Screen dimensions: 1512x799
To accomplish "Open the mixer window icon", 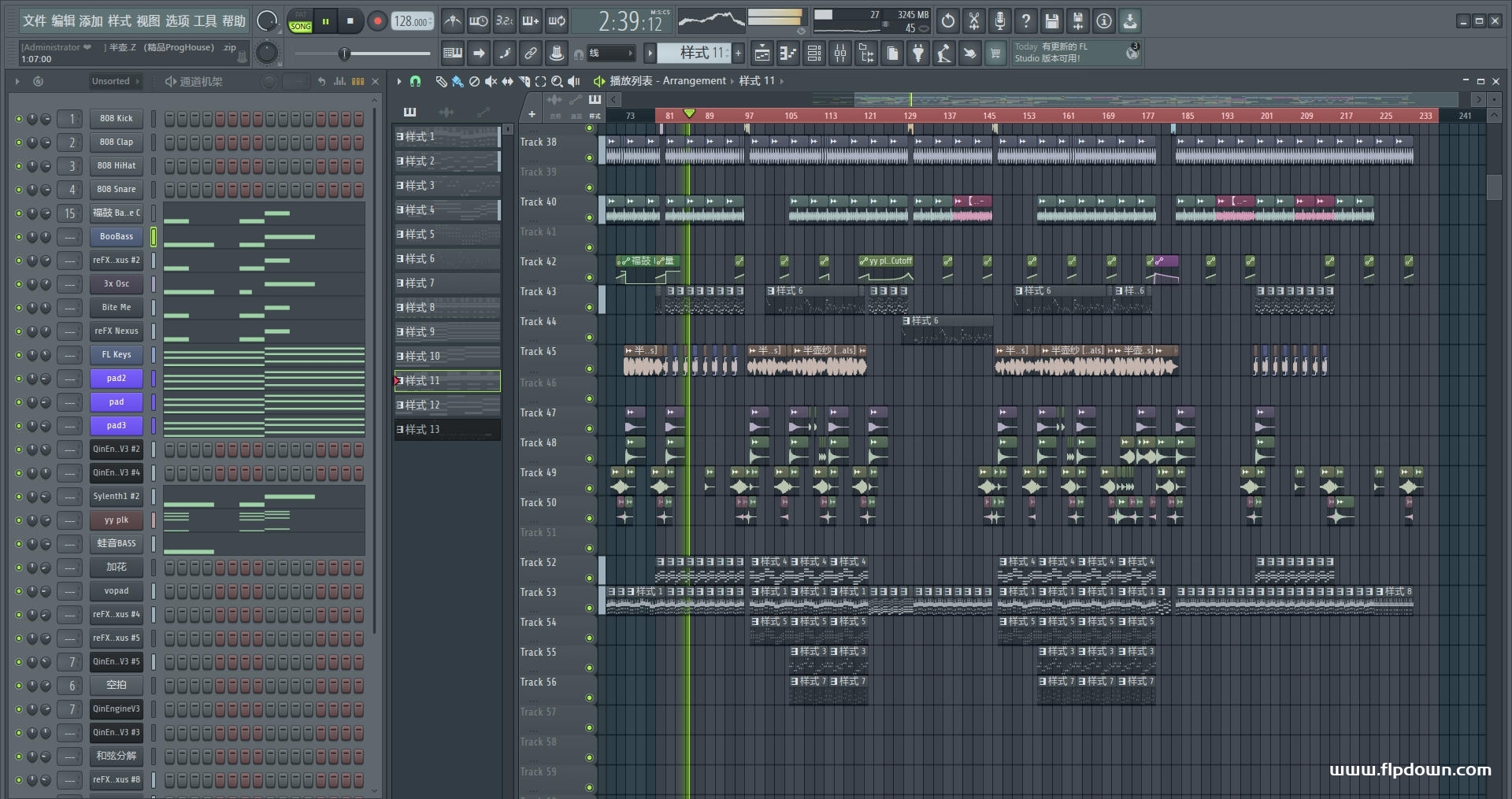I will [x=840, y=54].
